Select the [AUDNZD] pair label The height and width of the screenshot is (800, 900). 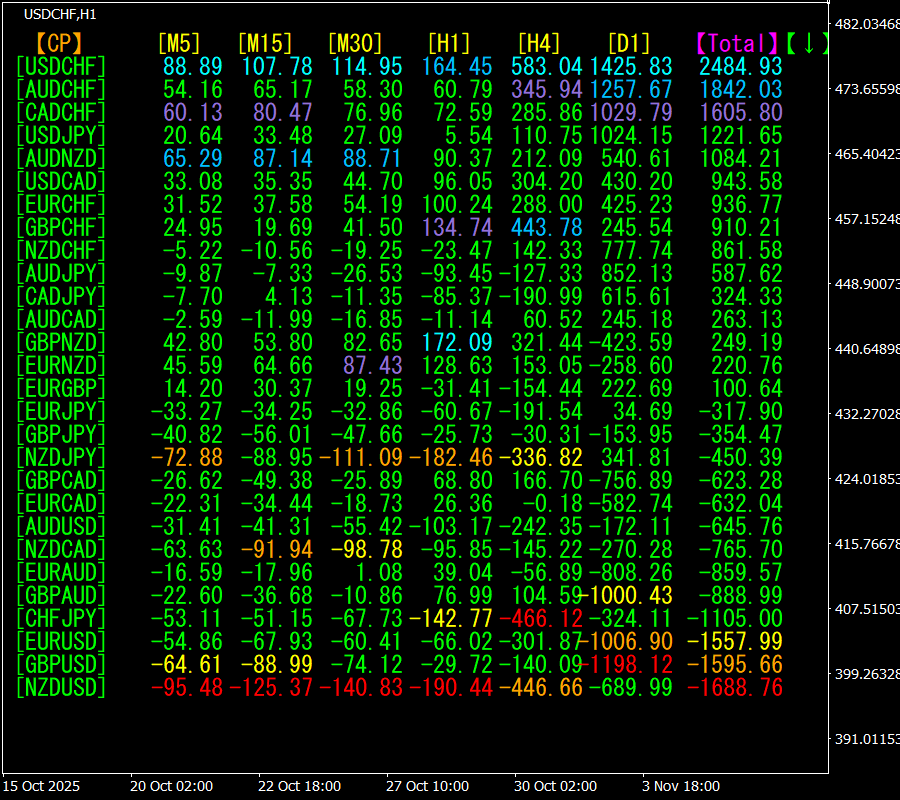coord(61,158)
